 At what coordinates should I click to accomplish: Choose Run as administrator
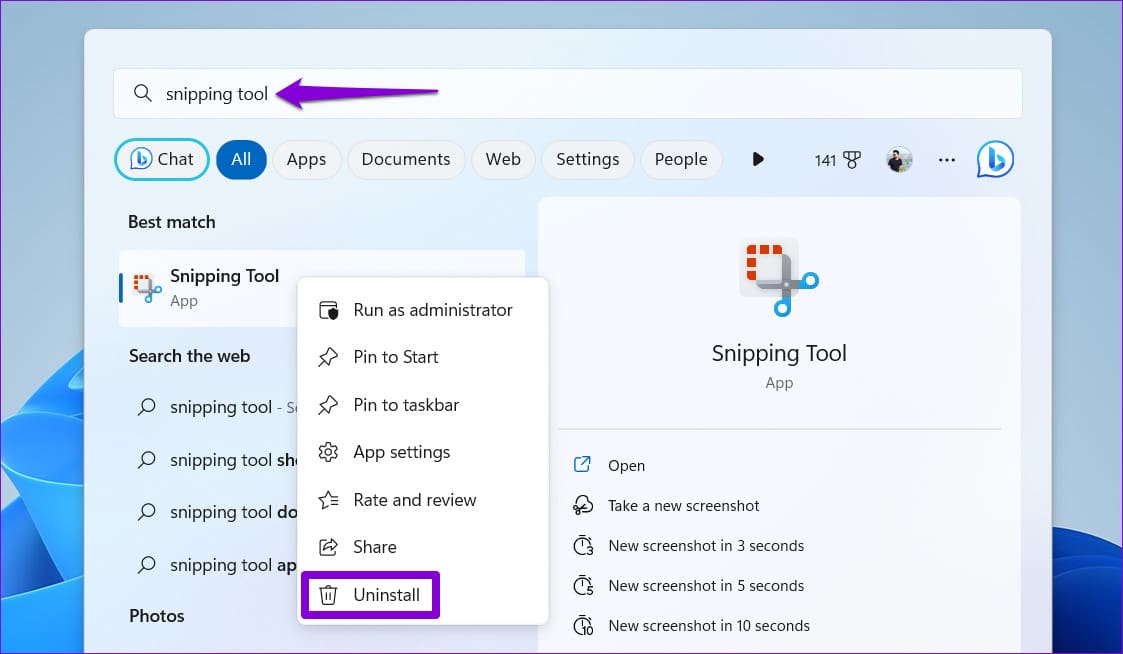tap(423, 310)
